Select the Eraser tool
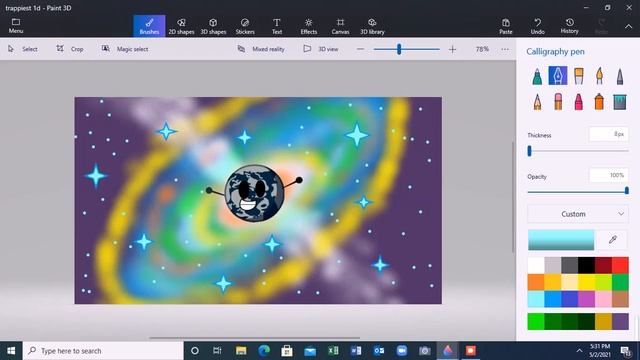This screenshot has width=640, height=360. [x=558, y=102]
